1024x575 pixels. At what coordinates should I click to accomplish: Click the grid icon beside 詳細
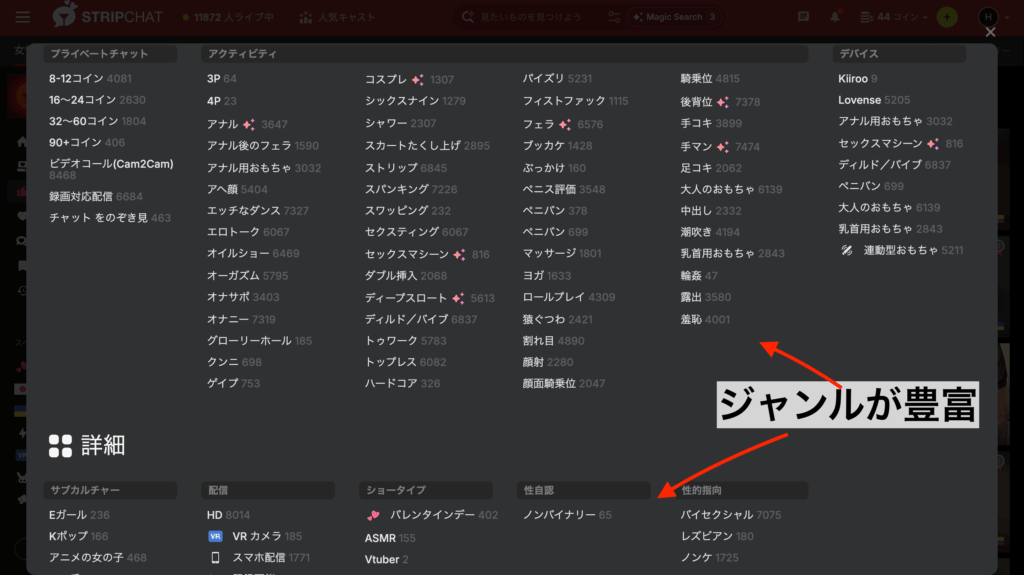(x=60, y=446)
